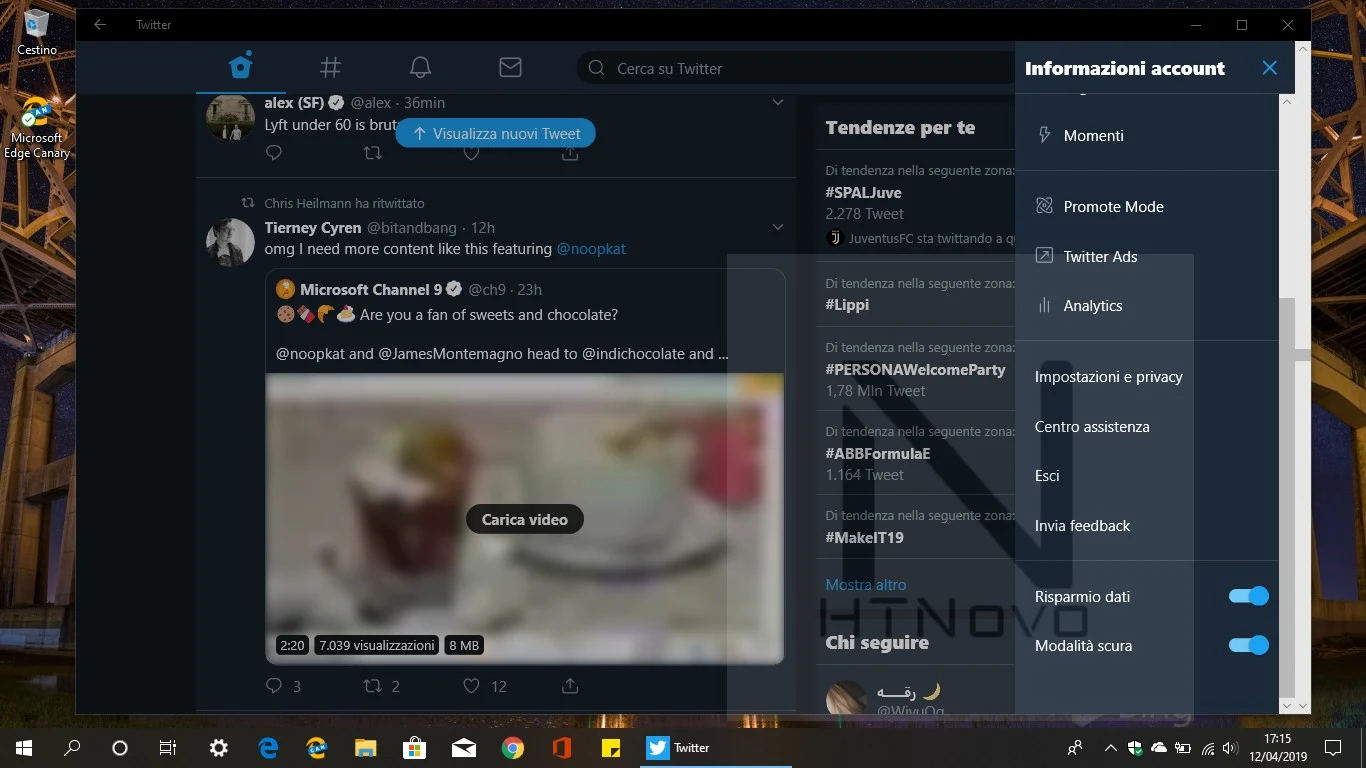
Task: Click the account panel scrollbar down arrow
Action: click(1287, 705)
